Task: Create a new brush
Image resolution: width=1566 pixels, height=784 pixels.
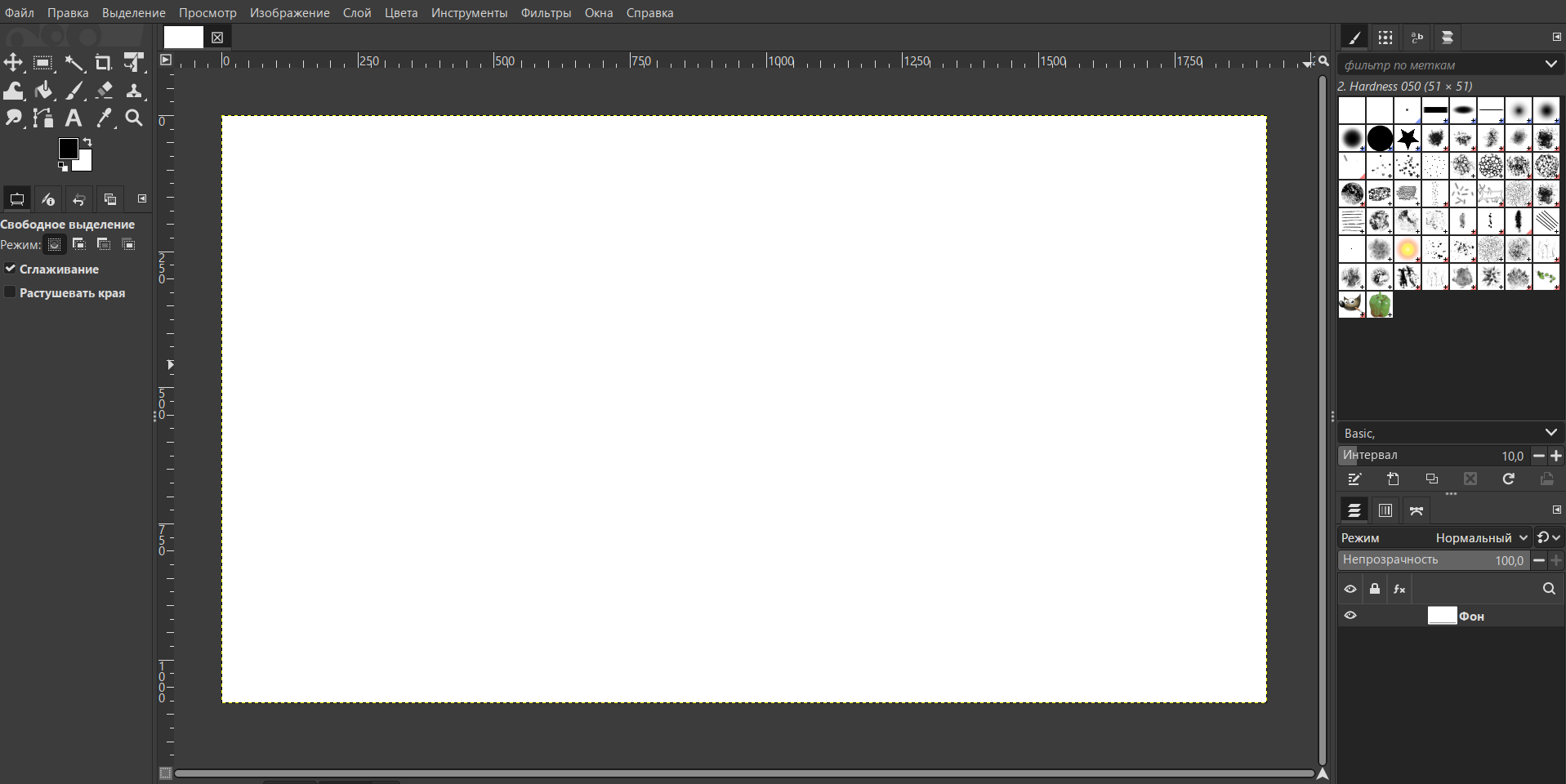Action: [x=1393, y=479]
